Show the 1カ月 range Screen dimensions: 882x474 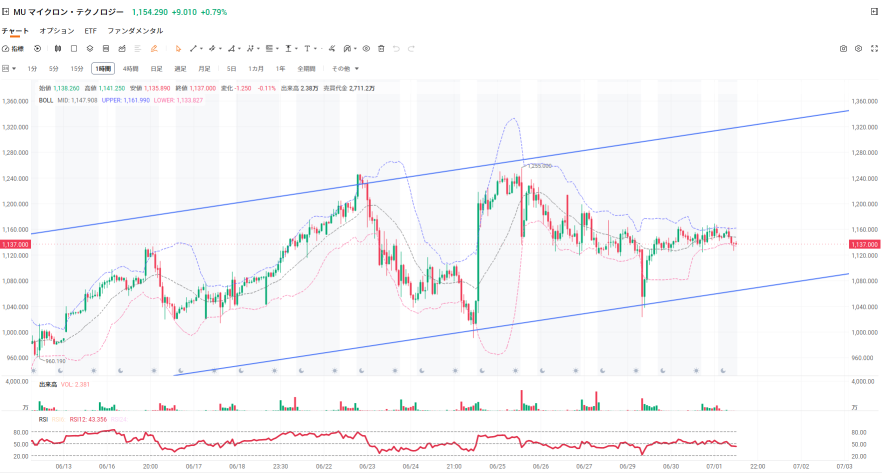pos(256,69)
